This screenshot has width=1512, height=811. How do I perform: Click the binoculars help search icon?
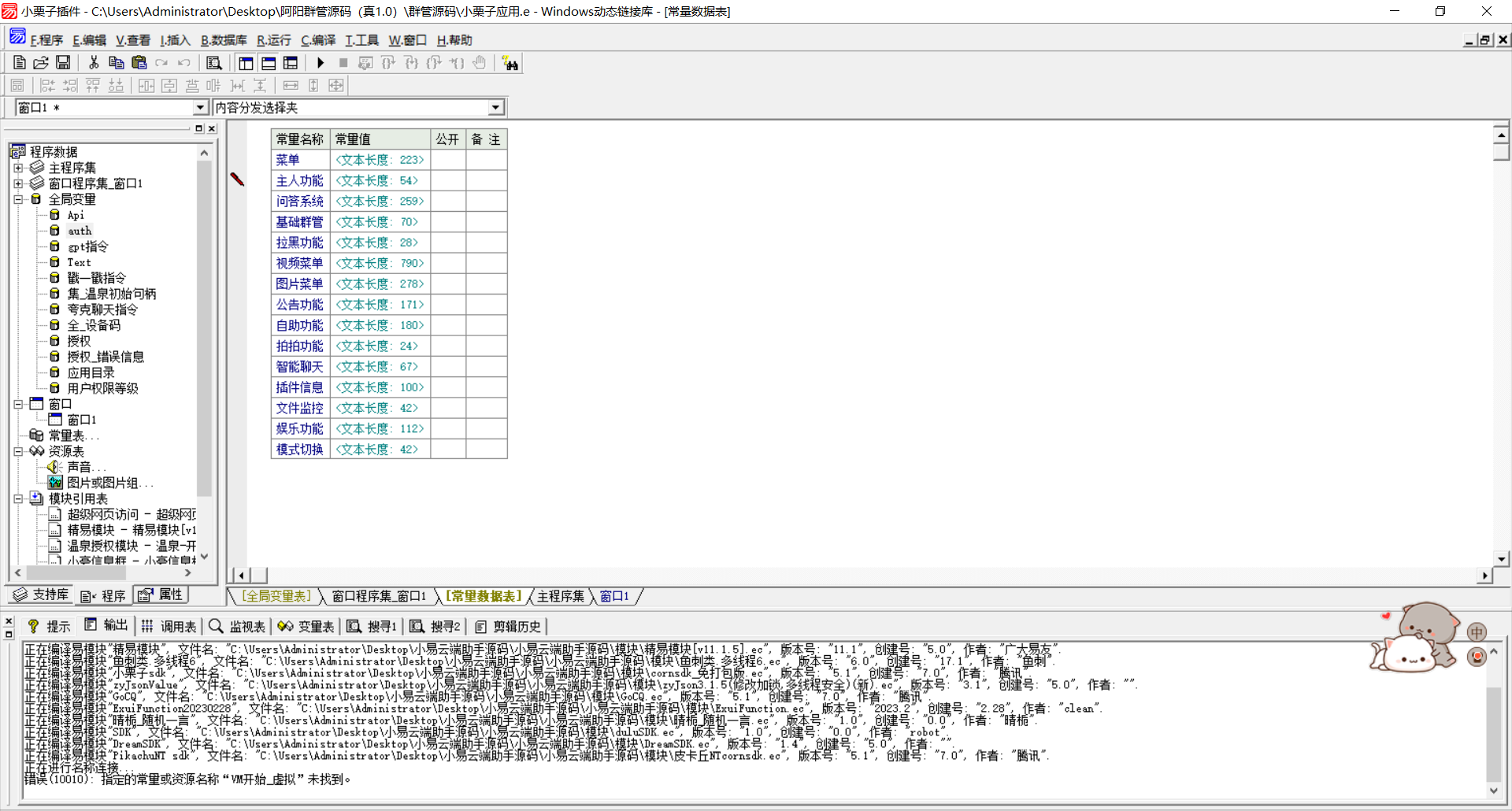tap(510, 64)
